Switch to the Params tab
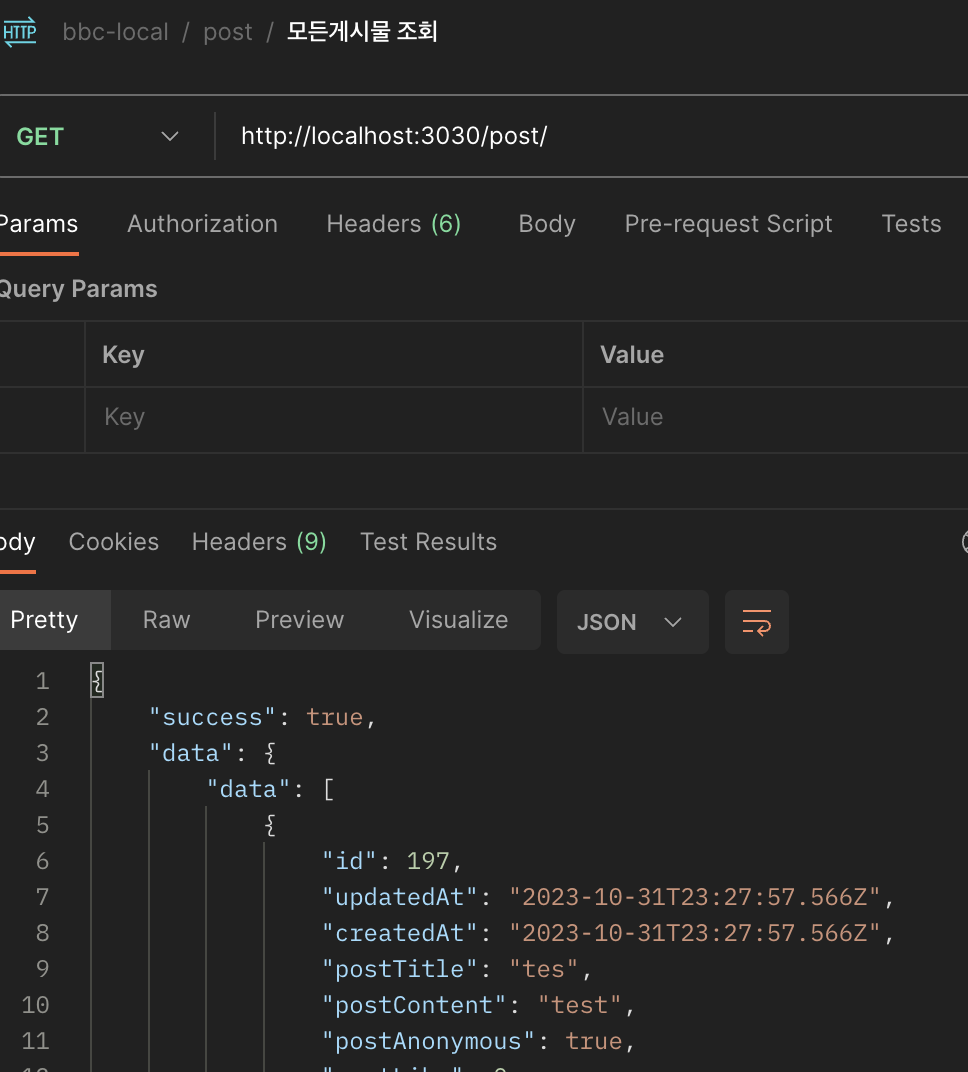The image size is (968, 1072). 38,224
